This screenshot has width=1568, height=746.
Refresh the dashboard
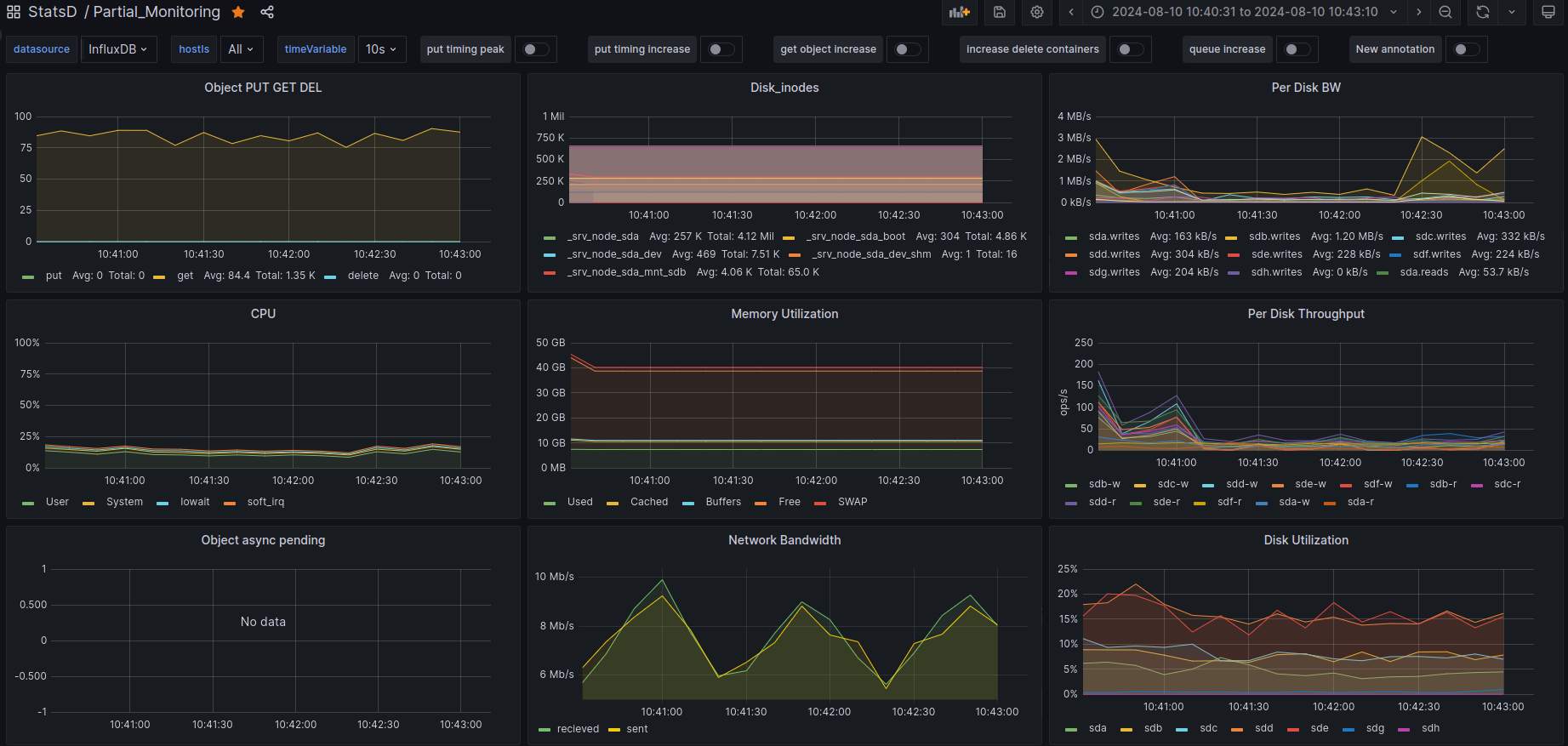click(1483, 12)
